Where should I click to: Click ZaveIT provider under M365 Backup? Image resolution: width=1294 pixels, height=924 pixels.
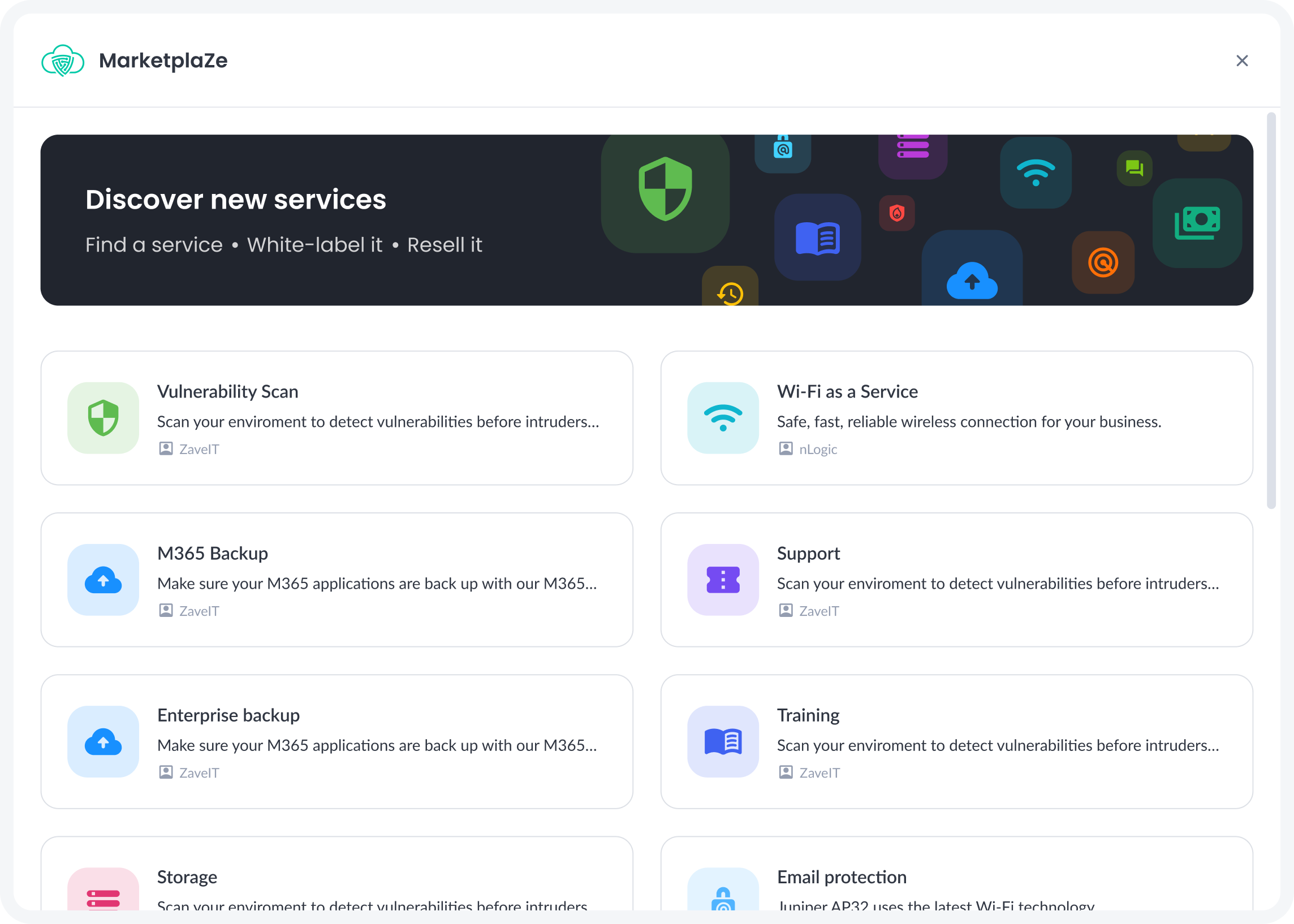pyautogui.click(x=199, y=611)
